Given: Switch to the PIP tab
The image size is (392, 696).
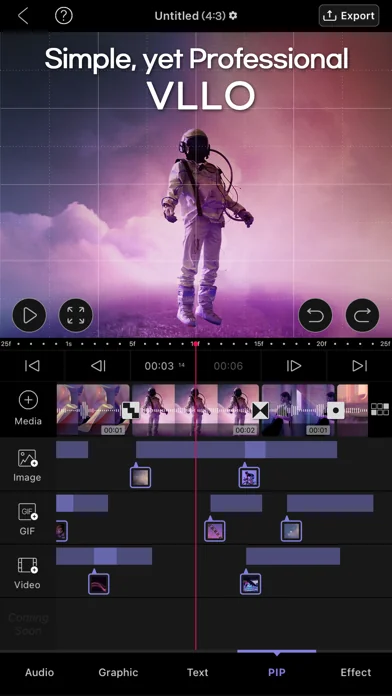Looking at the screenshot, I should [277, 672].
